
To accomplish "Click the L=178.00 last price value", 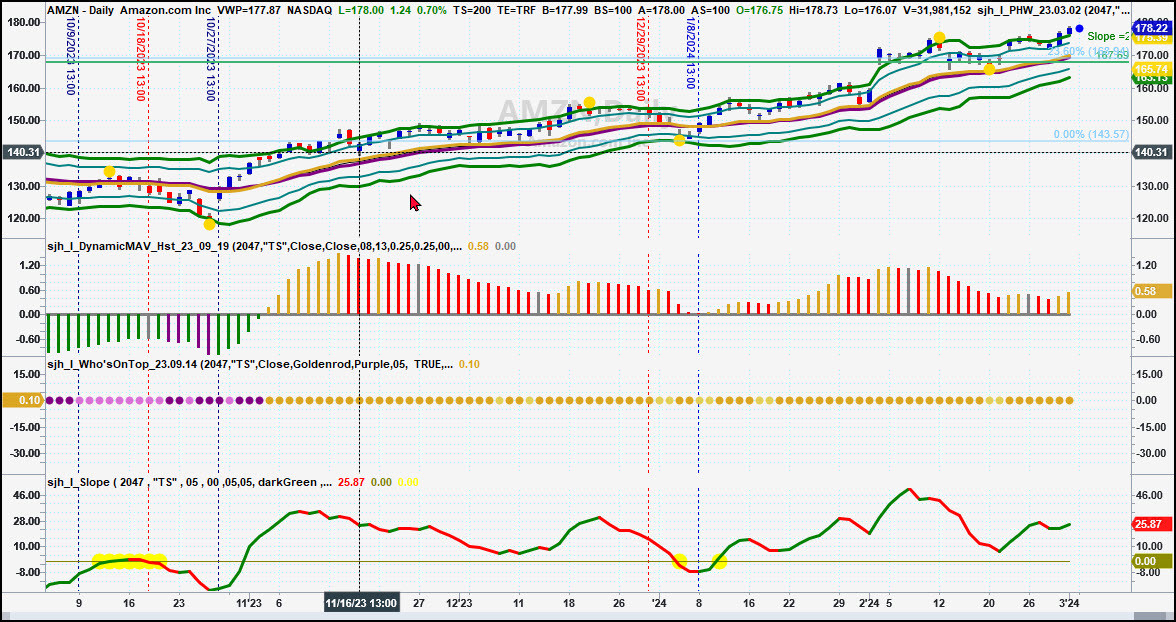I will coord(362,11).
